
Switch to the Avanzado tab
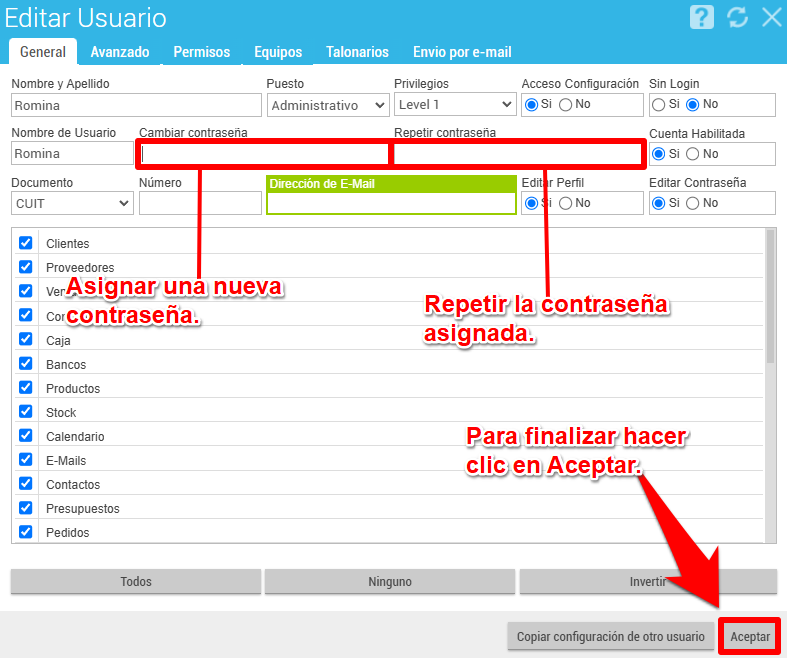click(x=120, y=52)
